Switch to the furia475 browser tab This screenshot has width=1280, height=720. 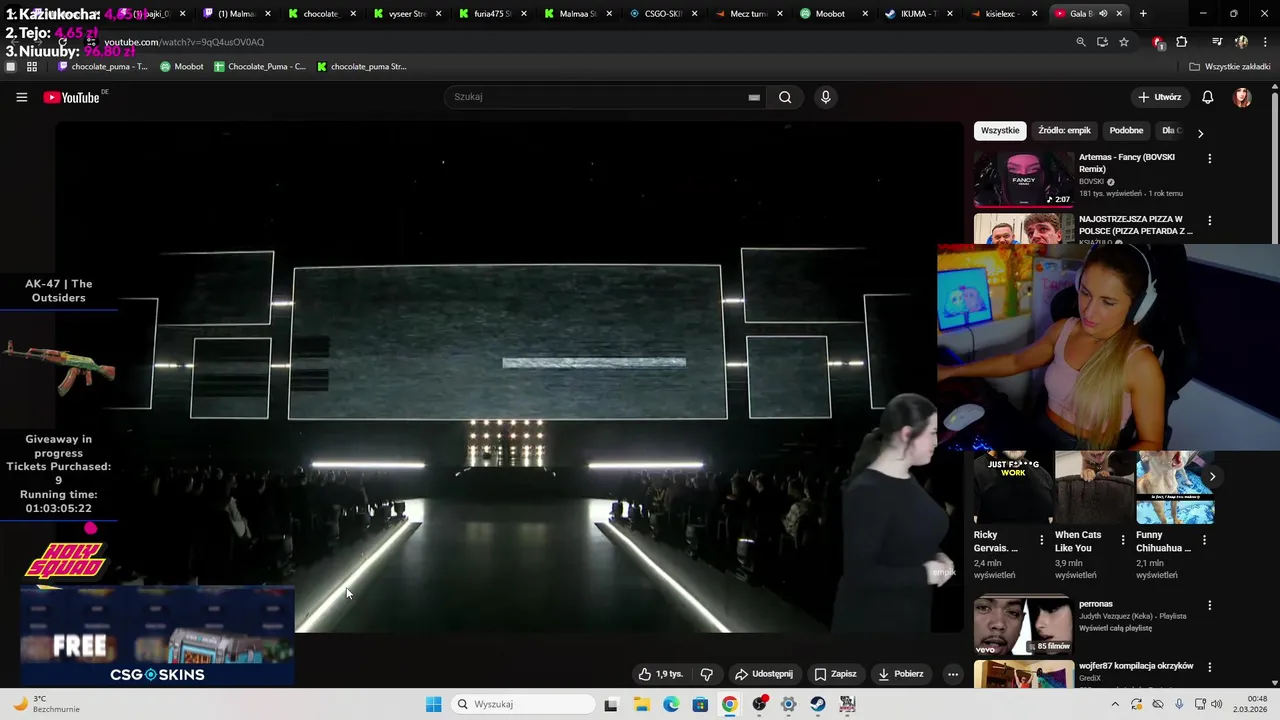[493, 14]
